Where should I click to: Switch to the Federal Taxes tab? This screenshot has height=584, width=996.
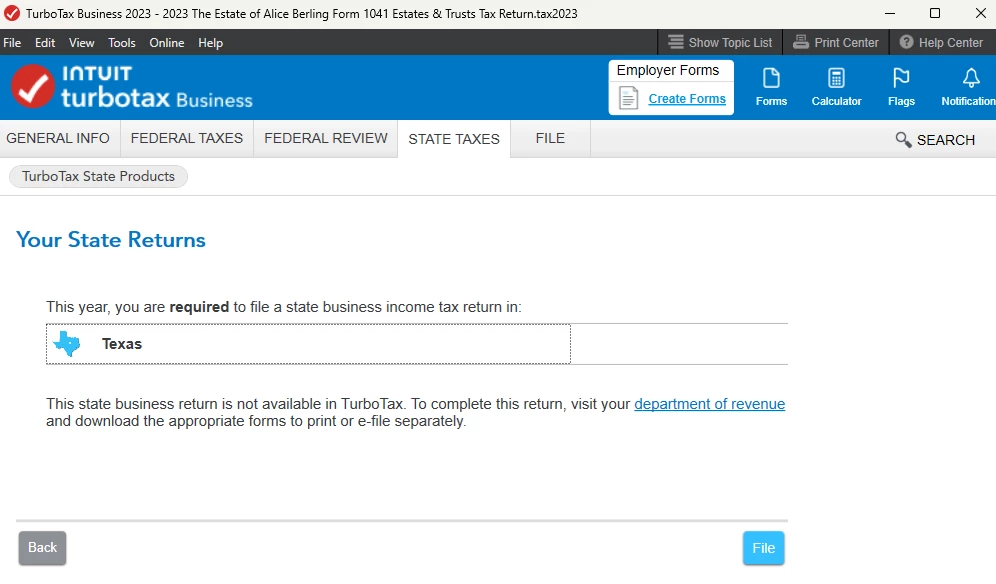tap(187, 139)
